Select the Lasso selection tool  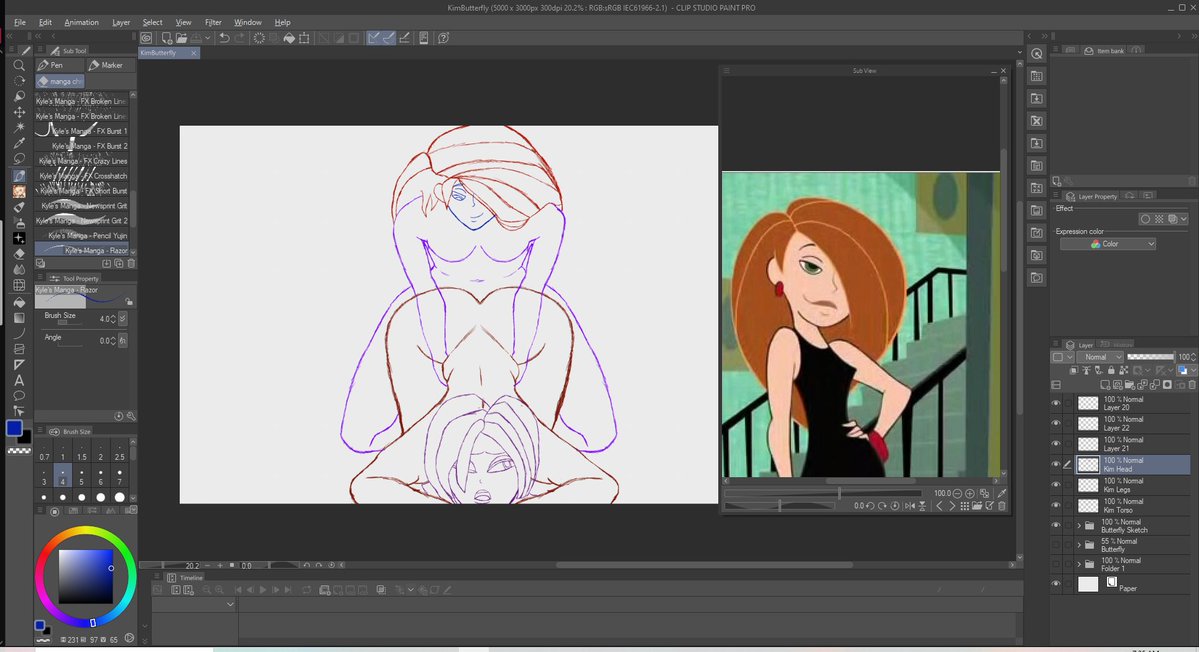point(19,158)
